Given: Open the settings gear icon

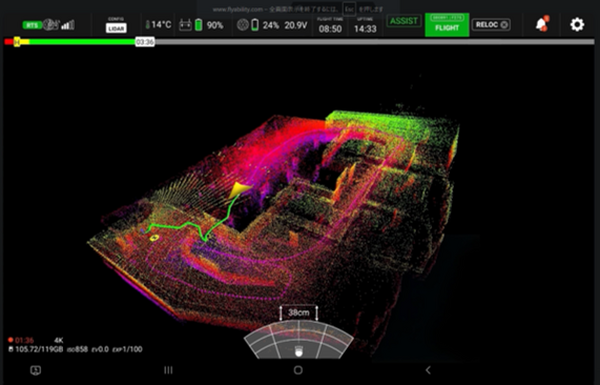Looking at the screenshot, I should (577, 25).
